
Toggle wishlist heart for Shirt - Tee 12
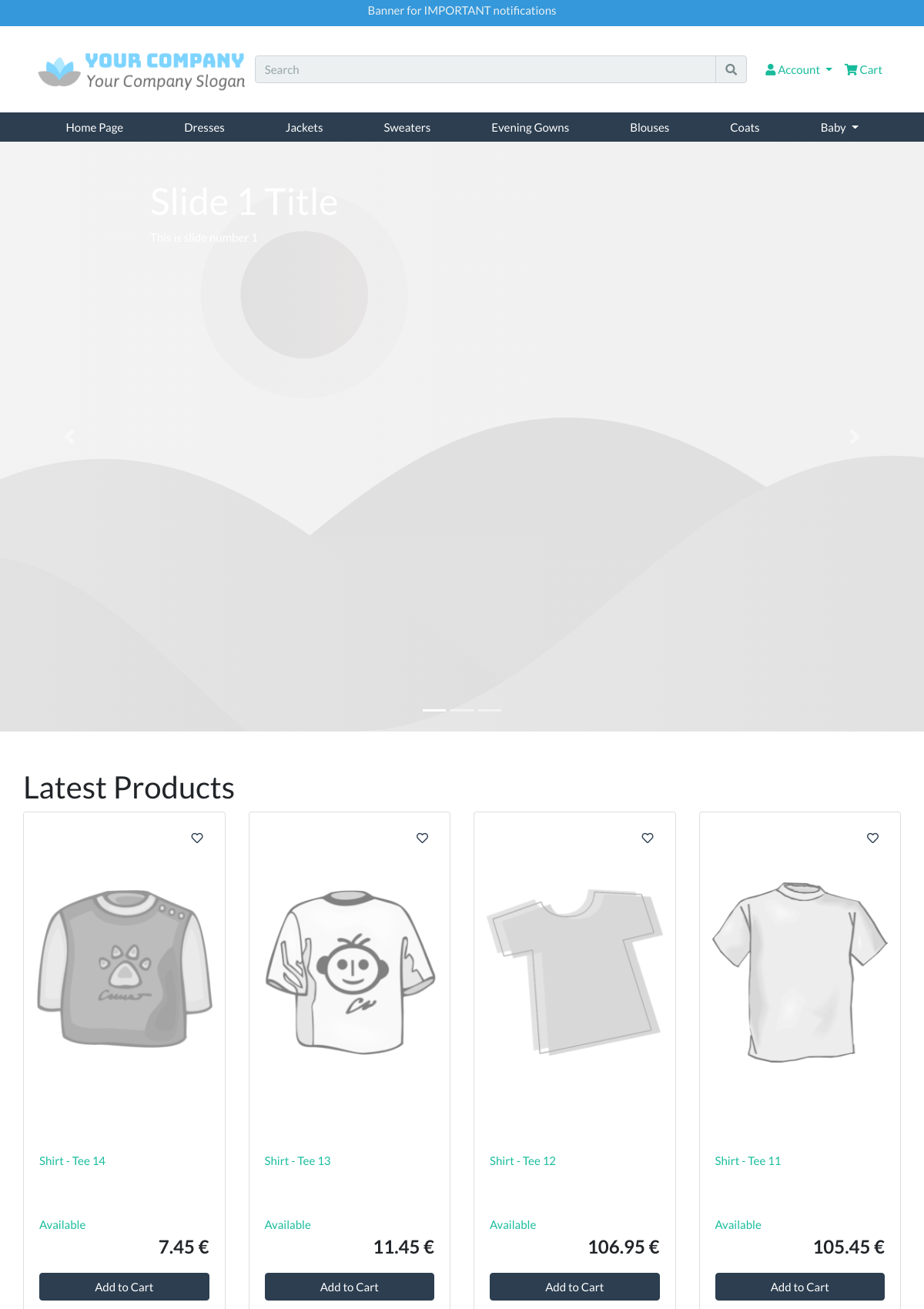pos(648,838)
